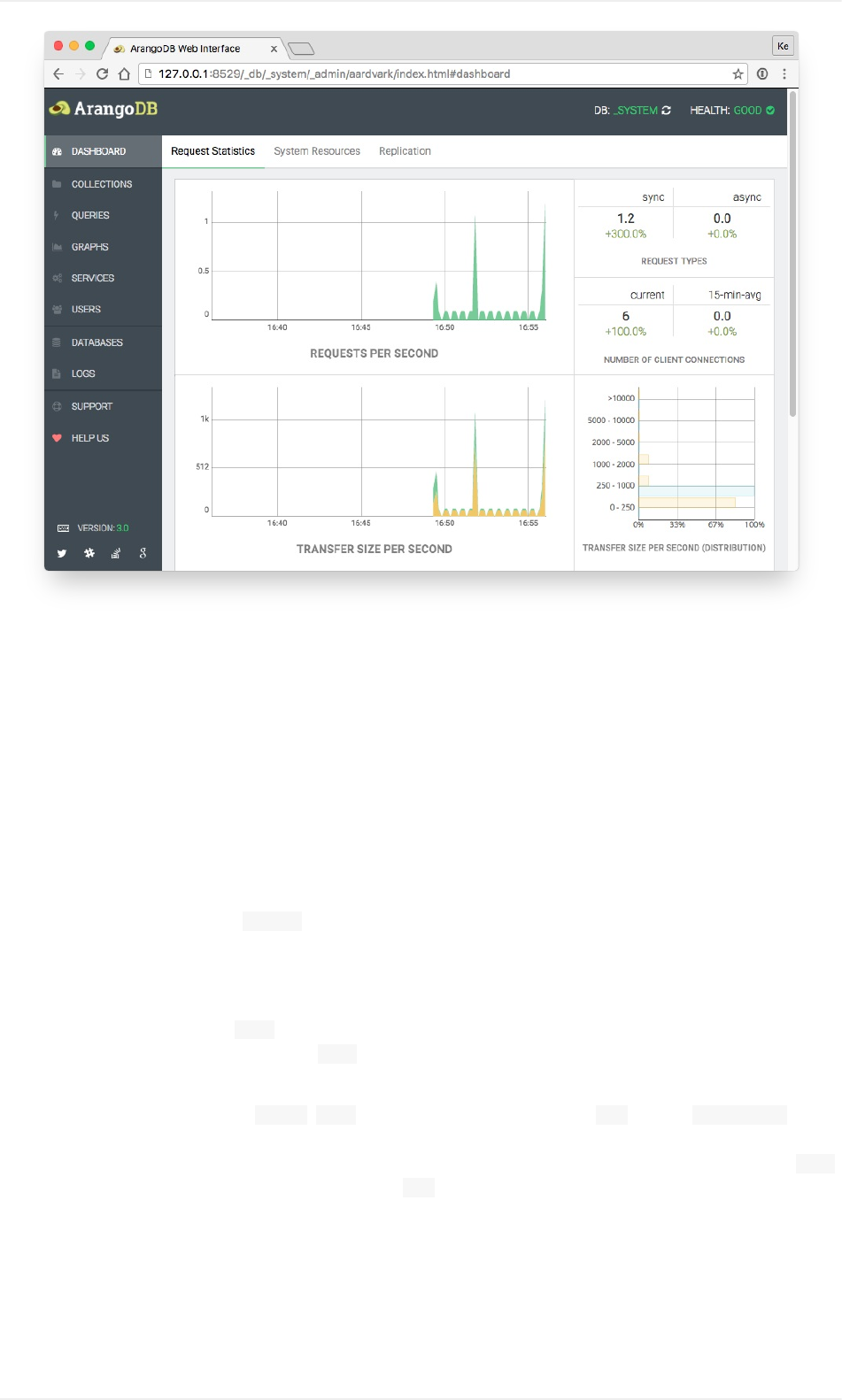842x1400 pixels.
Task: Click the REQUEST TYPES label
Action: point(674,261)
